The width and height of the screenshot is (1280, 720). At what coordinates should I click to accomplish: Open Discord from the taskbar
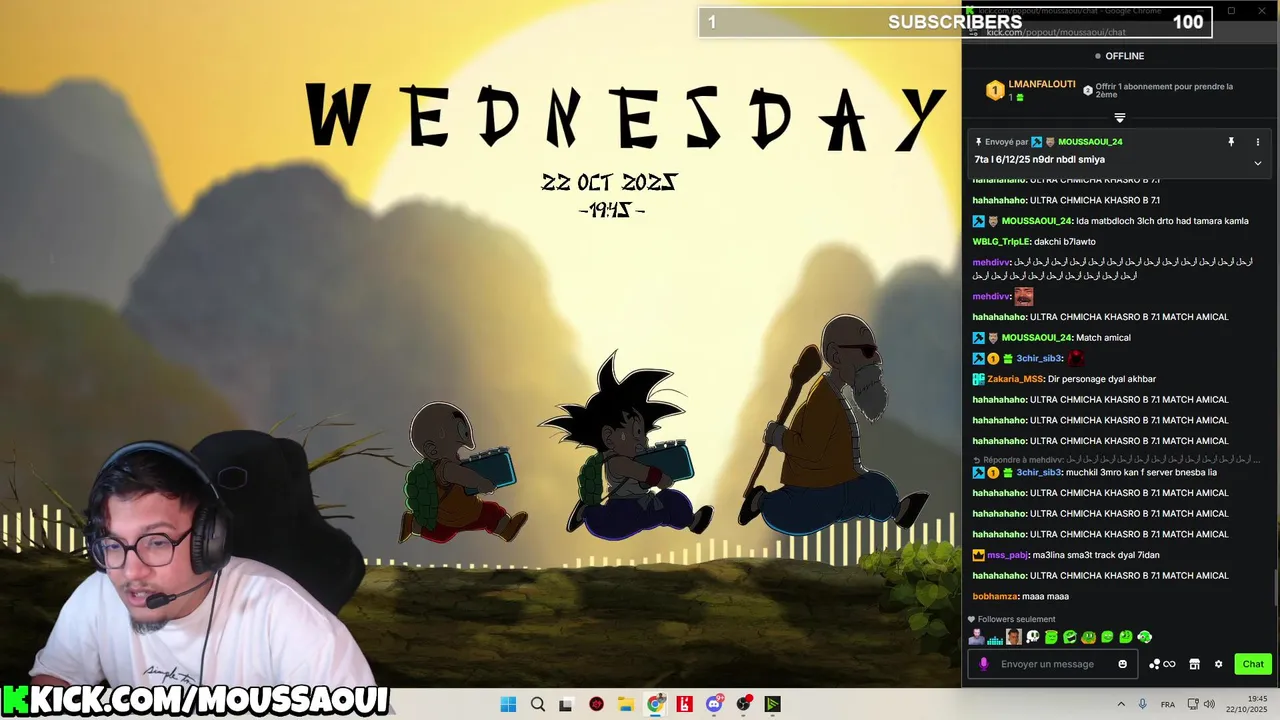pos(714,704)
